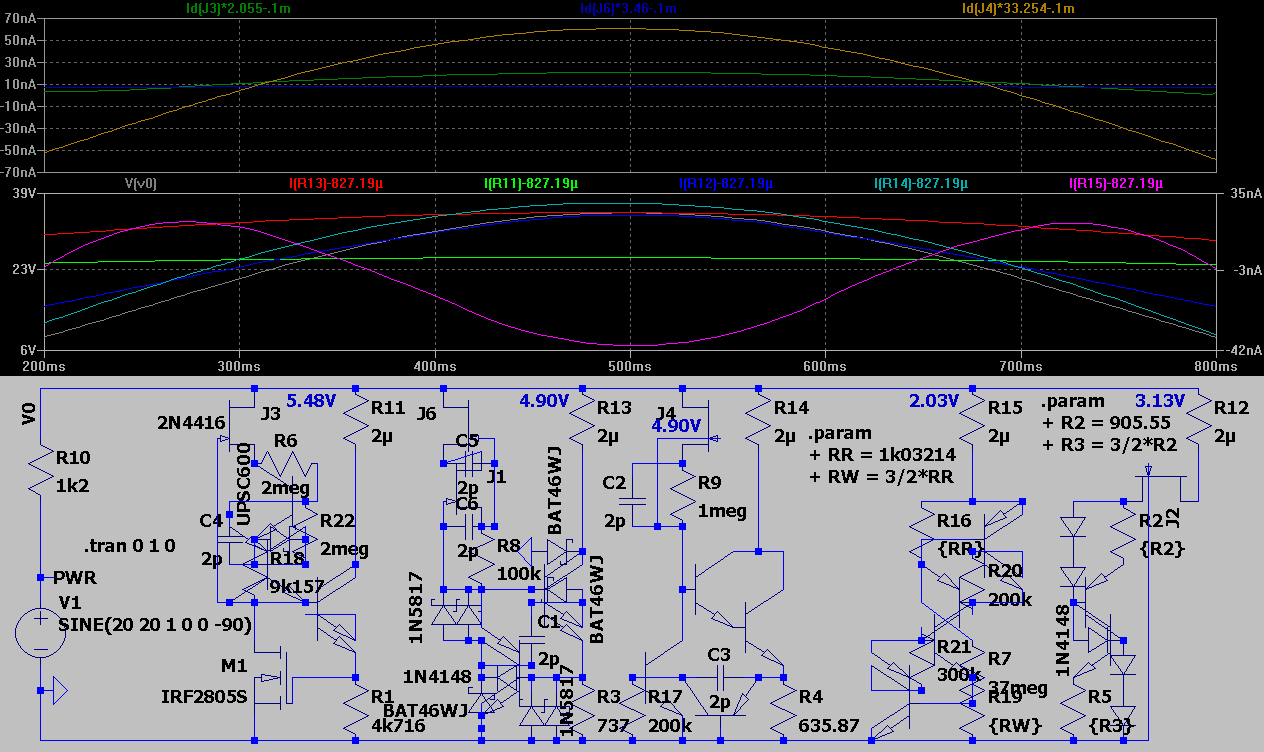Click the 3.13V voltage readout
Screen dimensions: 1264x752
click(1160, 401)
